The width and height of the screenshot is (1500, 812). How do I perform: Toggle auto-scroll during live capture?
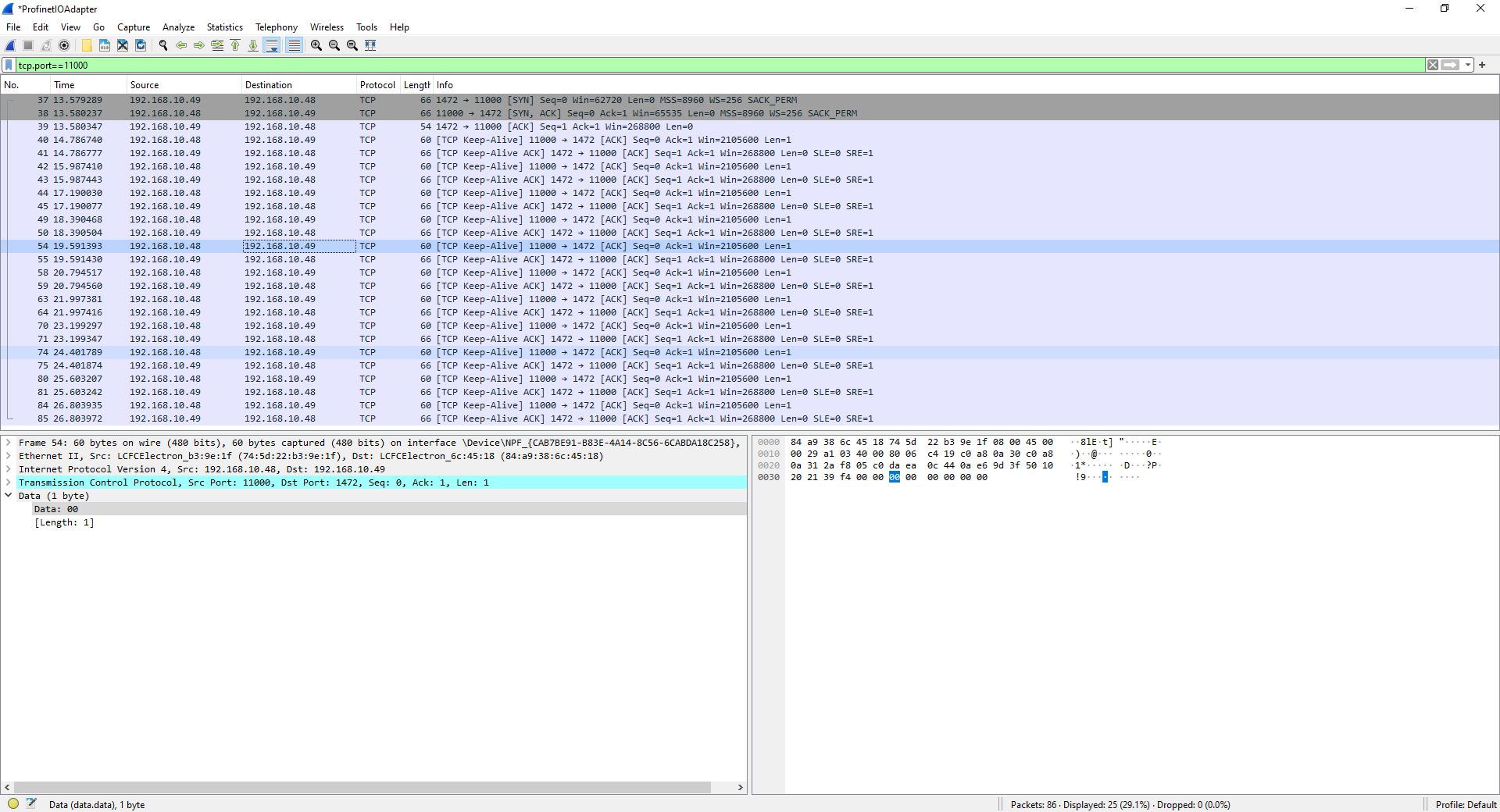tap(272, 45)
